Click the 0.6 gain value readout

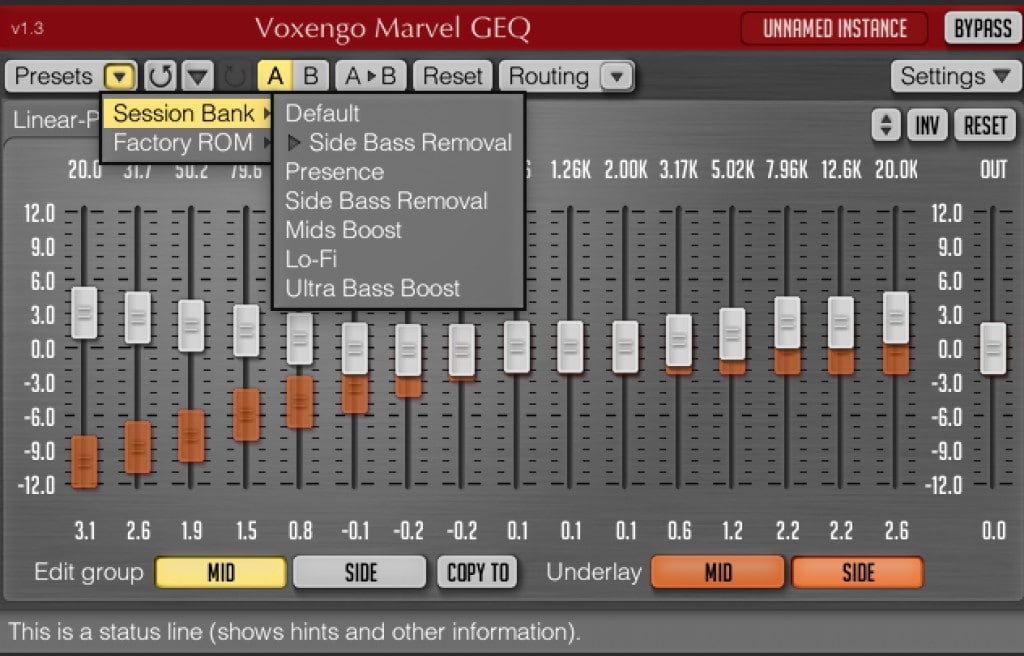coord(679,531)
